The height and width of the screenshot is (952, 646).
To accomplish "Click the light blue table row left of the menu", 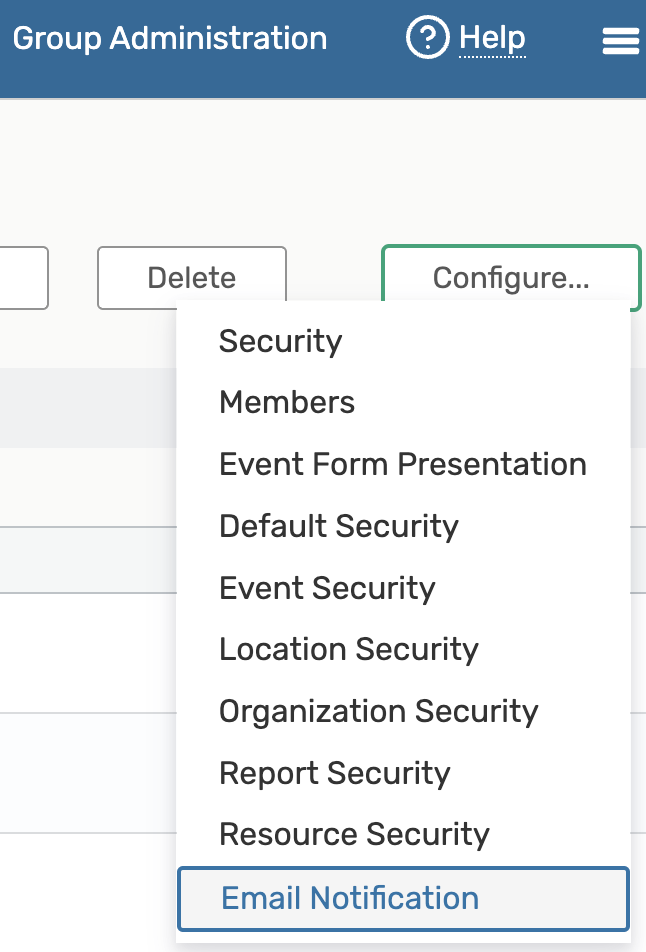I will 88,772.
